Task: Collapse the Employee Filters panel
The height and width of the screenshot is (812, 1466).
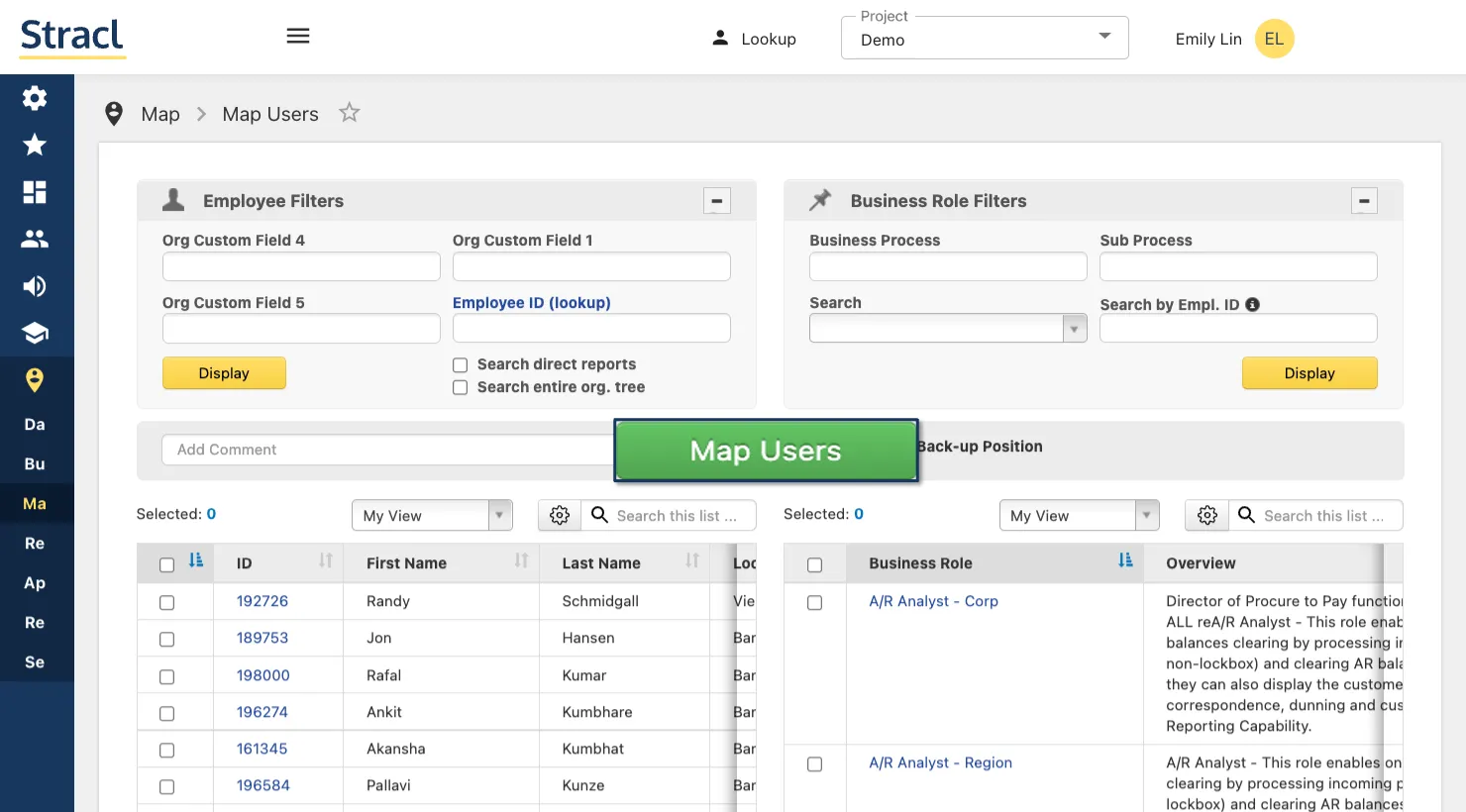Action: [716, 201]
